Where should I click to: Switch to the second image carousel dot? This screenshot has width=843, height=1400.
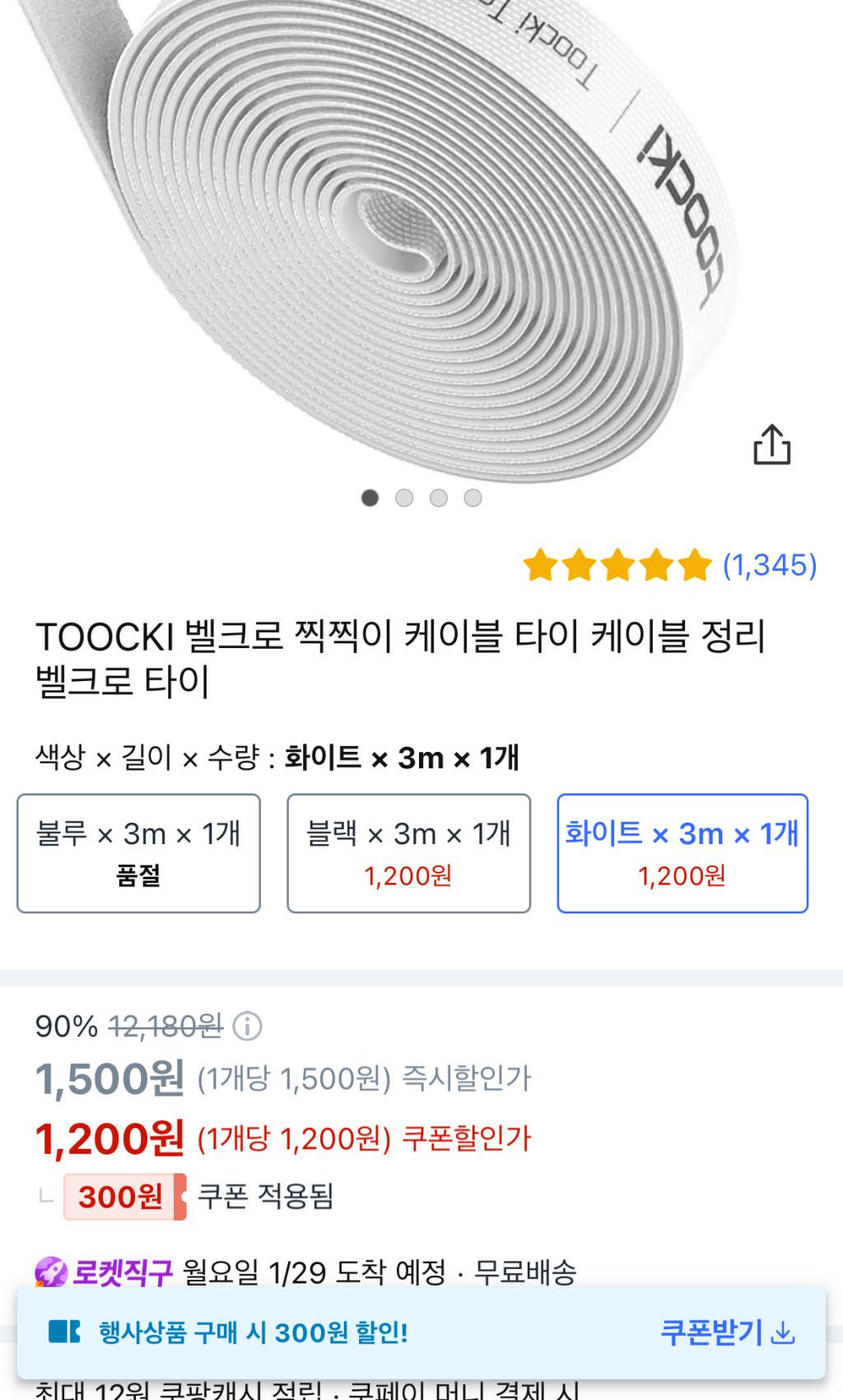[x=404, y=497]
